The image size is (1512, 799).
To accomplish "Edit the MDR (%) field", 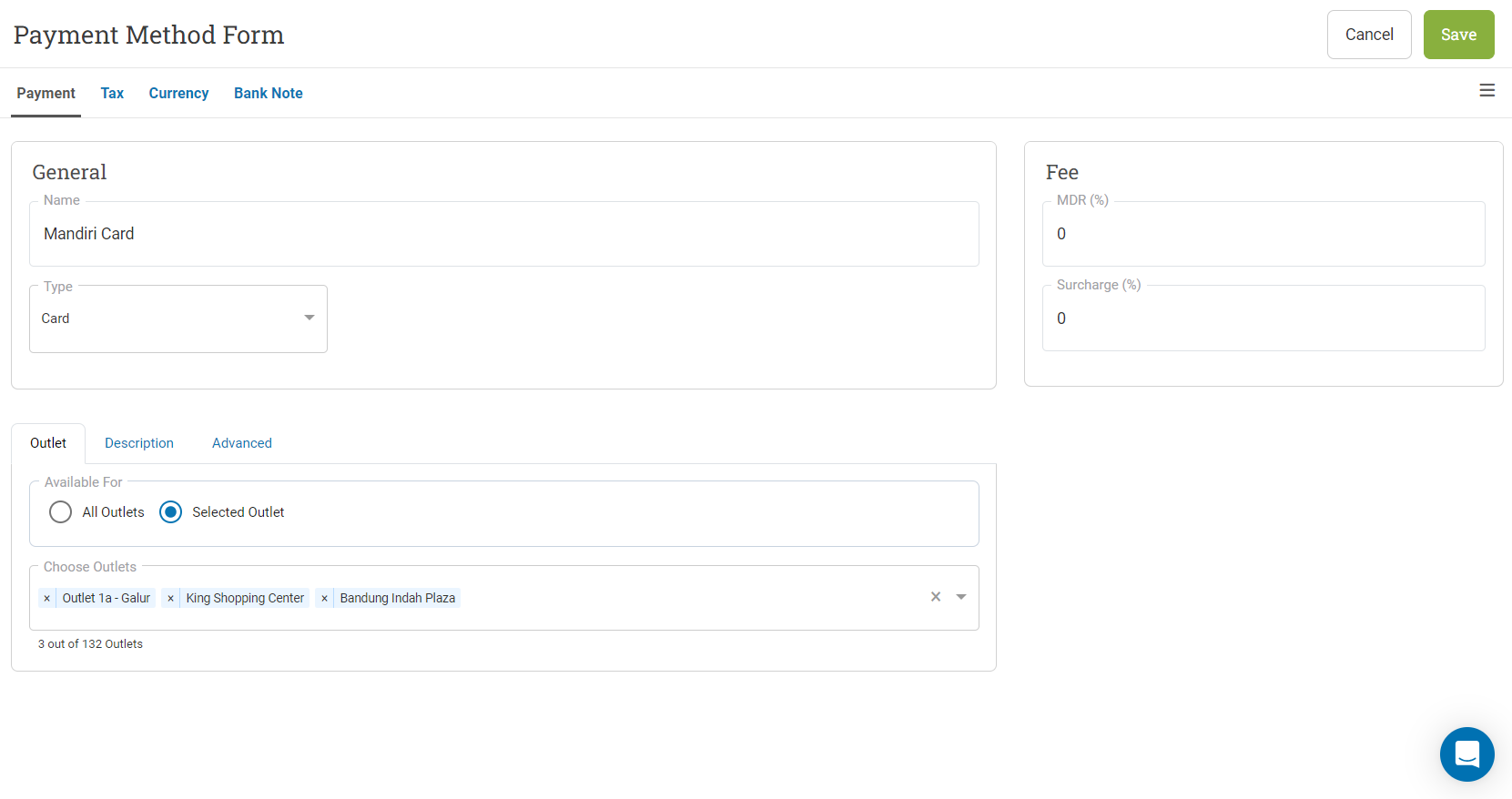I will (x=1263, y=234).
